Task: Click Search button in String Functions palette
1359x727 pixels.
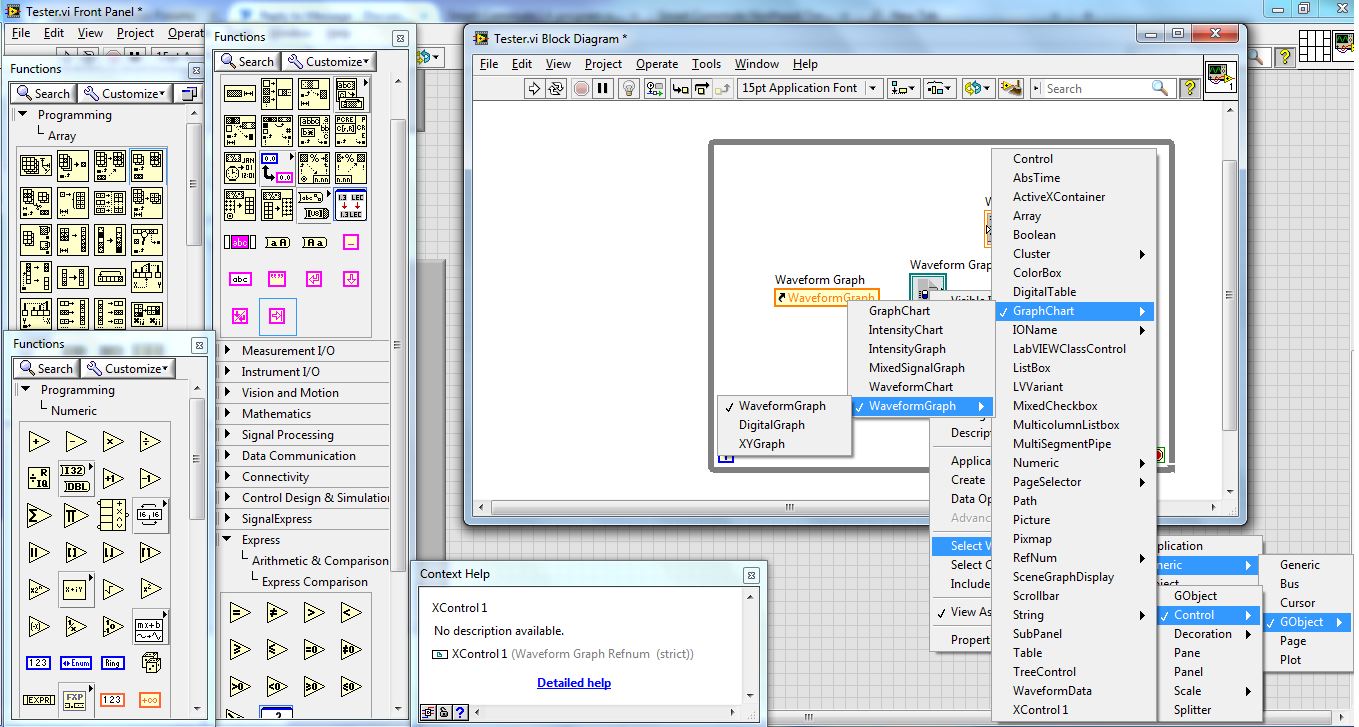Action: tap(247, 62)
